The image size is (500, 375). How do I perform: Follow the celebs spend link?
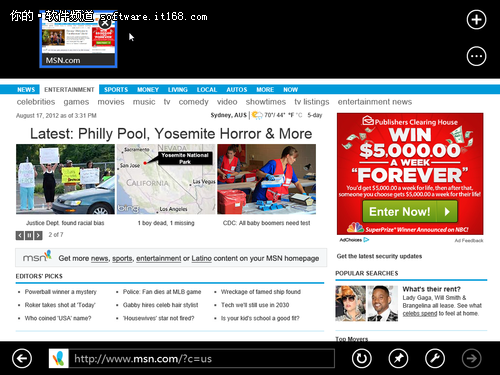[x=420, y=314]
